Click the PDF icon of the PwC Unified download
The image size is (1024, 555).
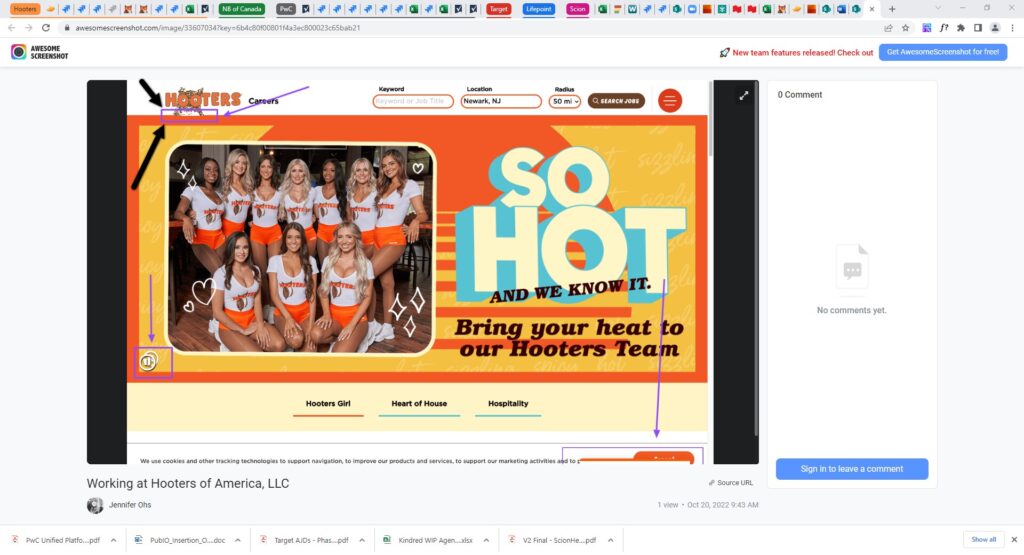(14, 540)
